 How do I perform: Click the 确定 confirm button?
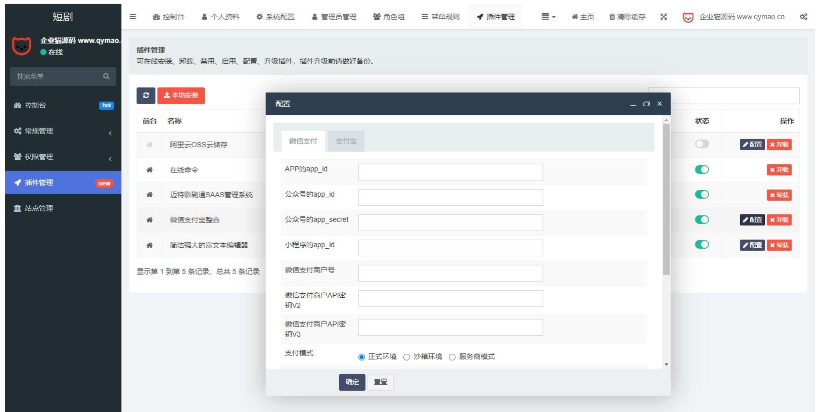point(352,381)
